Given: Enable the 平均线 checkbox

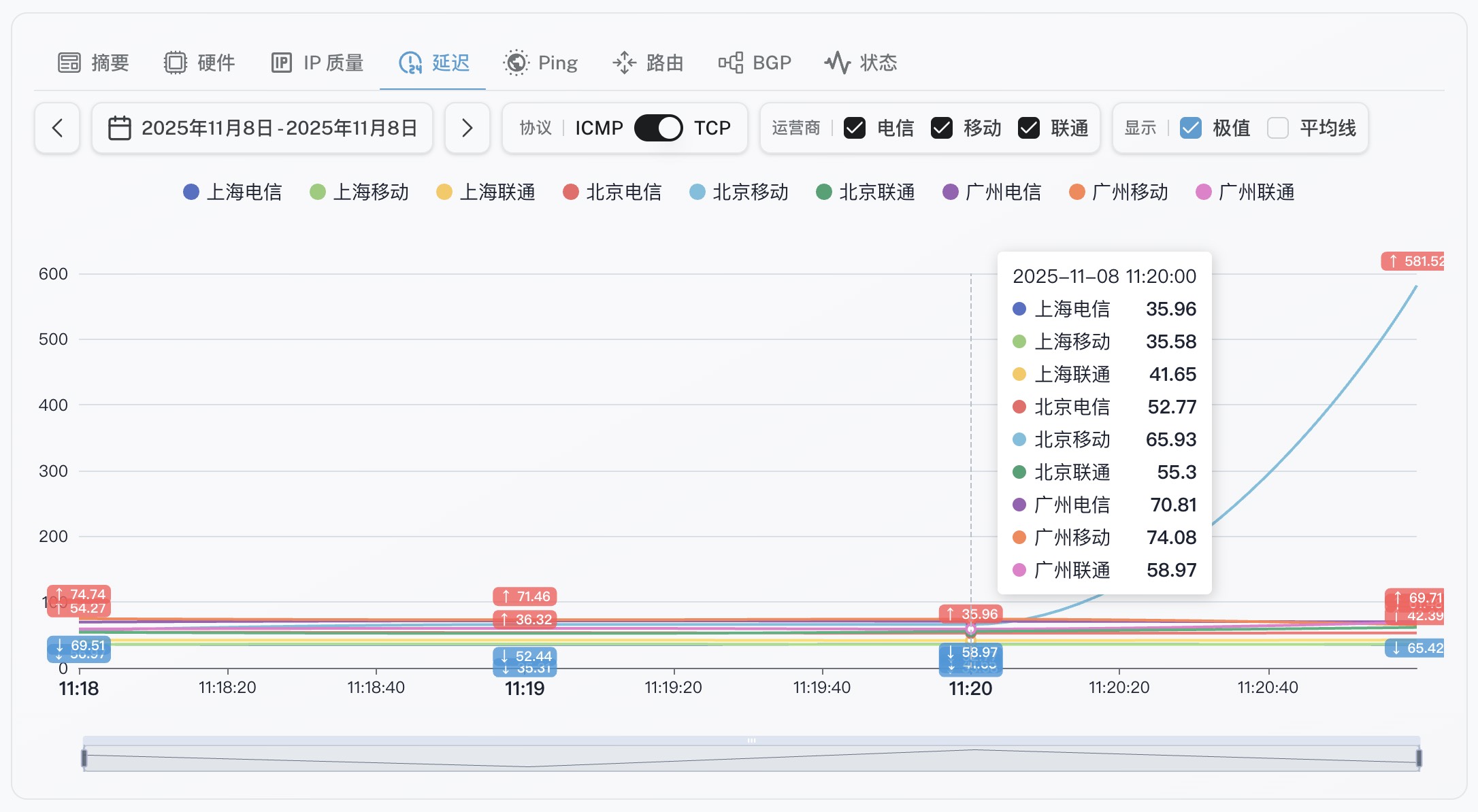Looking at the screenshot, I should (1278, 128).
